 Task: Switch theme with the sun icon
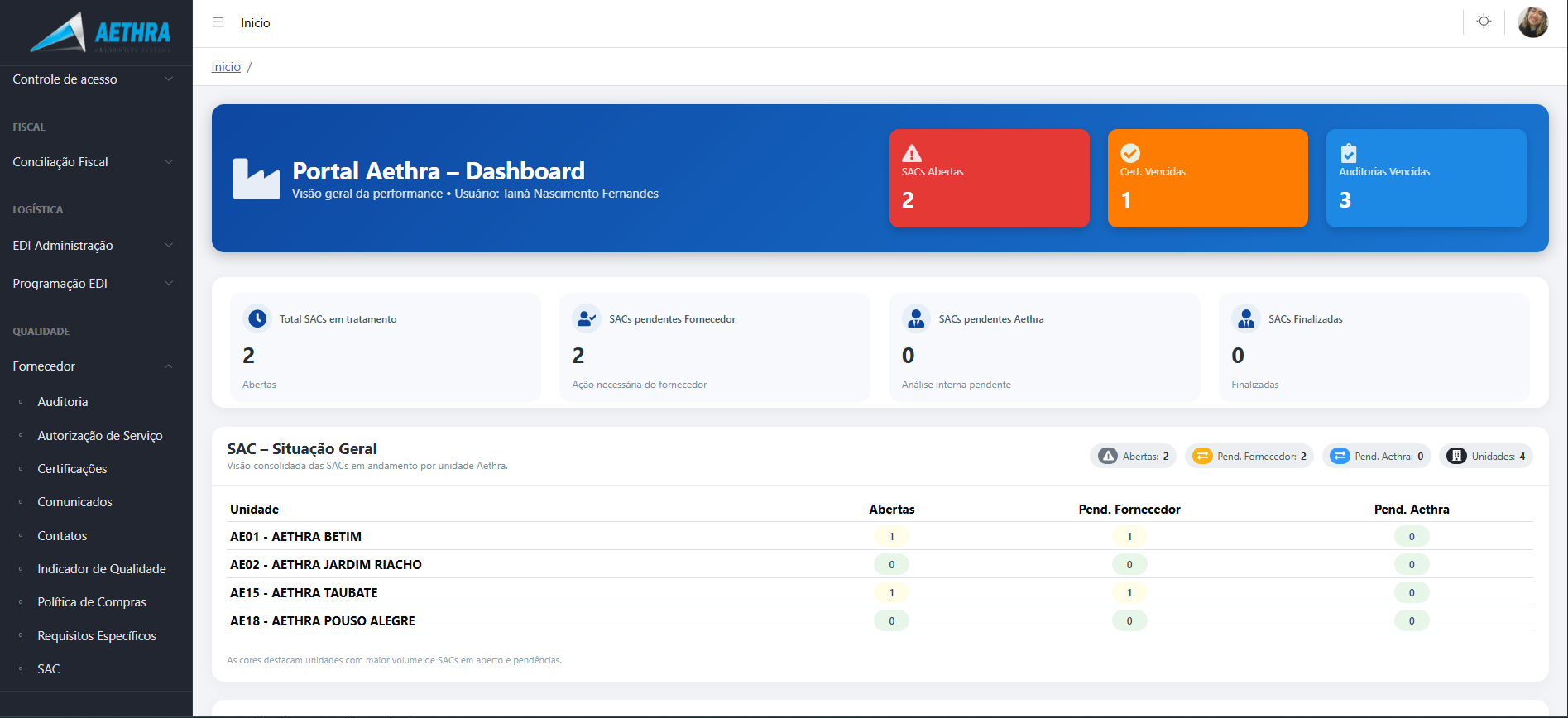[x=1484, y=22]
